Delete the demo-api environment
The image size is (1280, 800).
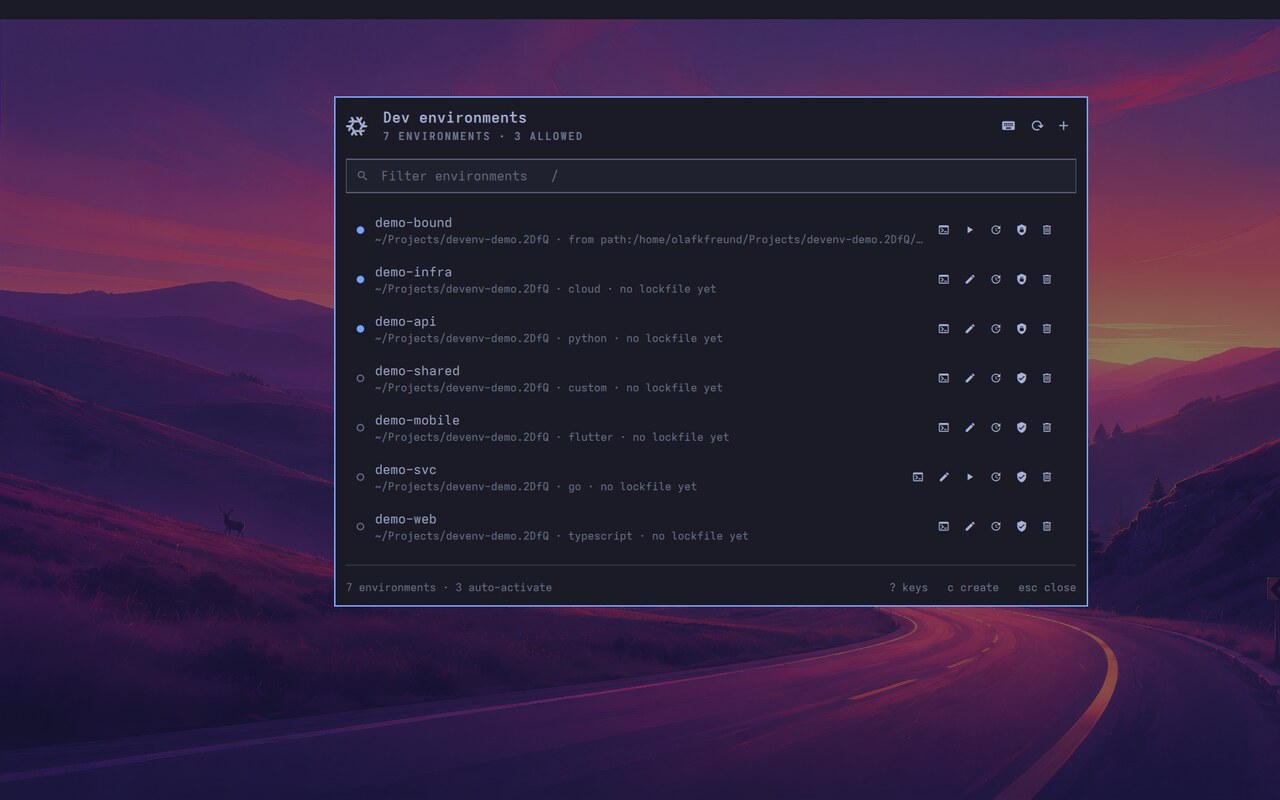click(x=1047, y=329)
